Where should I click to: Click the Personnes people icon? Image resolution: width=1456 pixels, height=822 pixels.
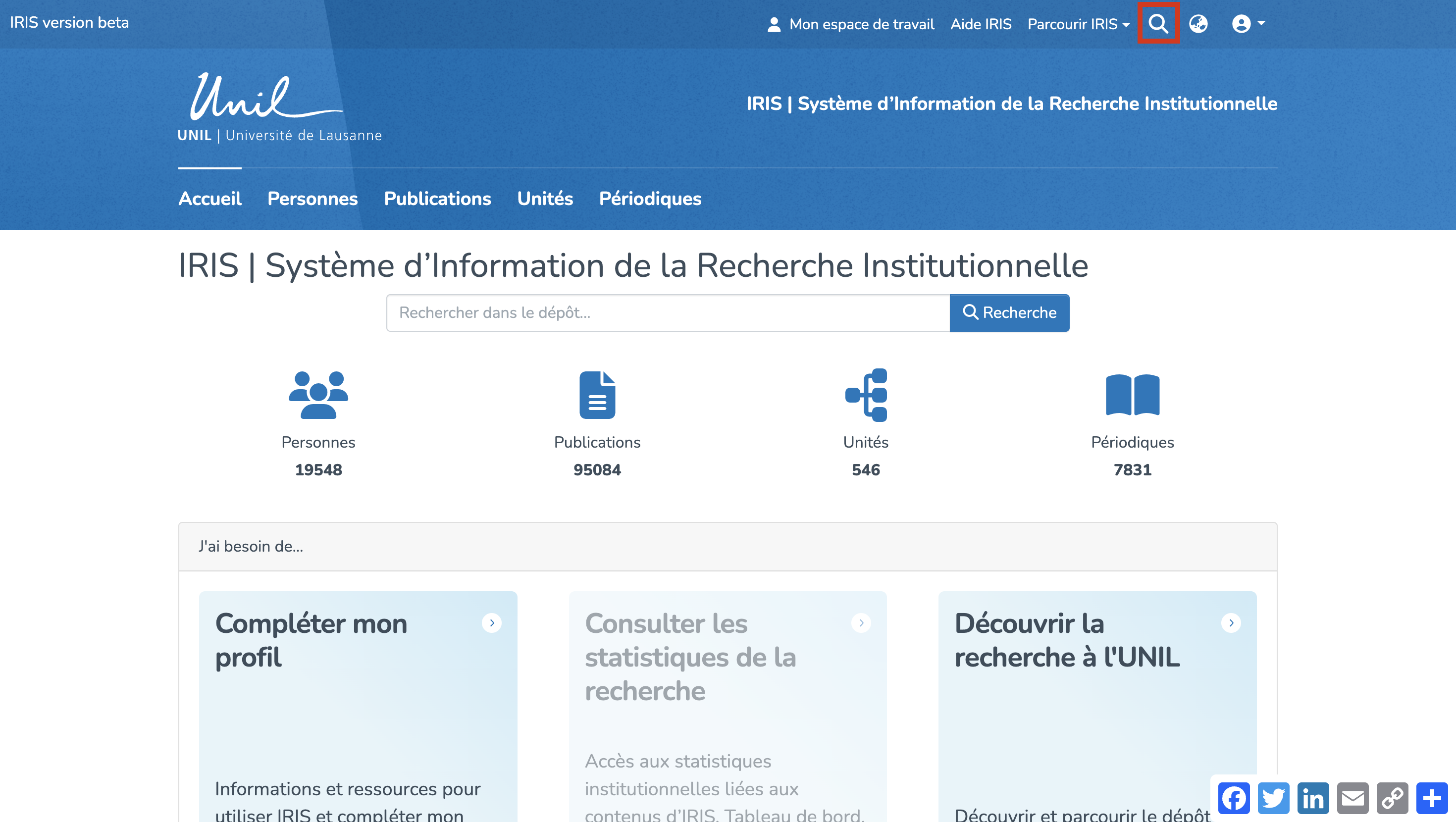[318, 395]
